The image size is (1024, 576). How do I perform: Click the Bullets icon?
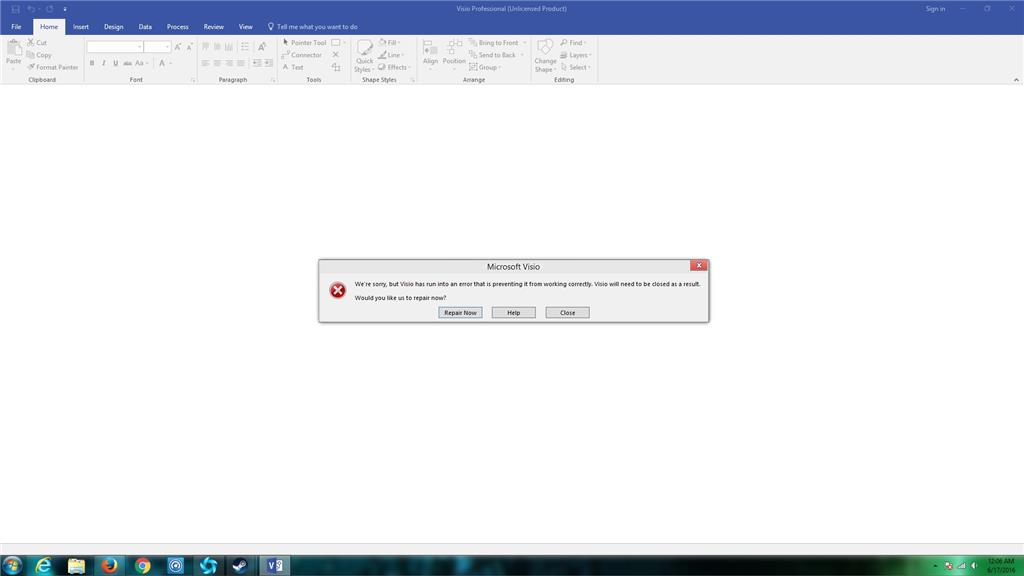(246, 47)
